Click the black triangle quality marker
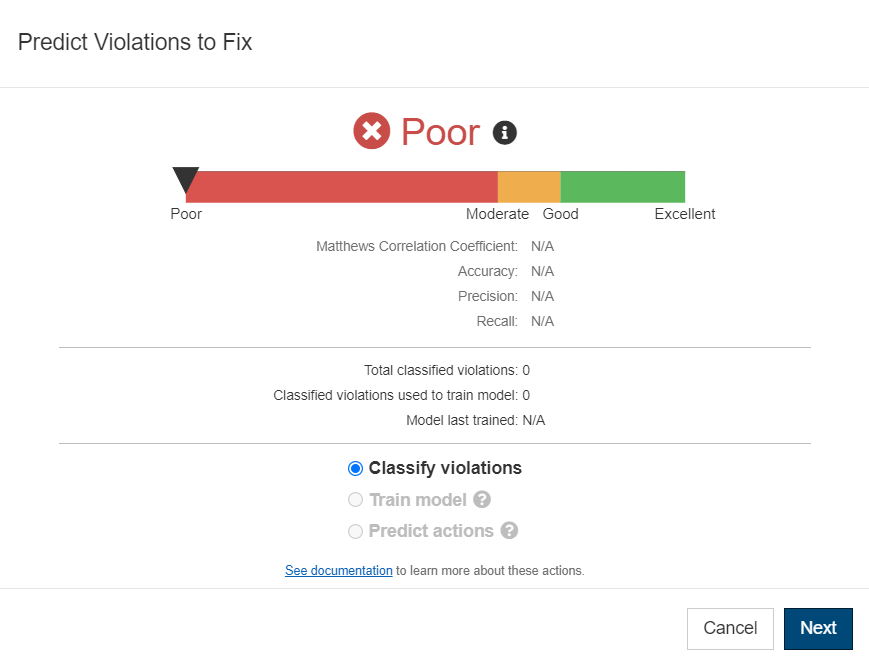Screen dimensions: 869x668 [186, 180]
